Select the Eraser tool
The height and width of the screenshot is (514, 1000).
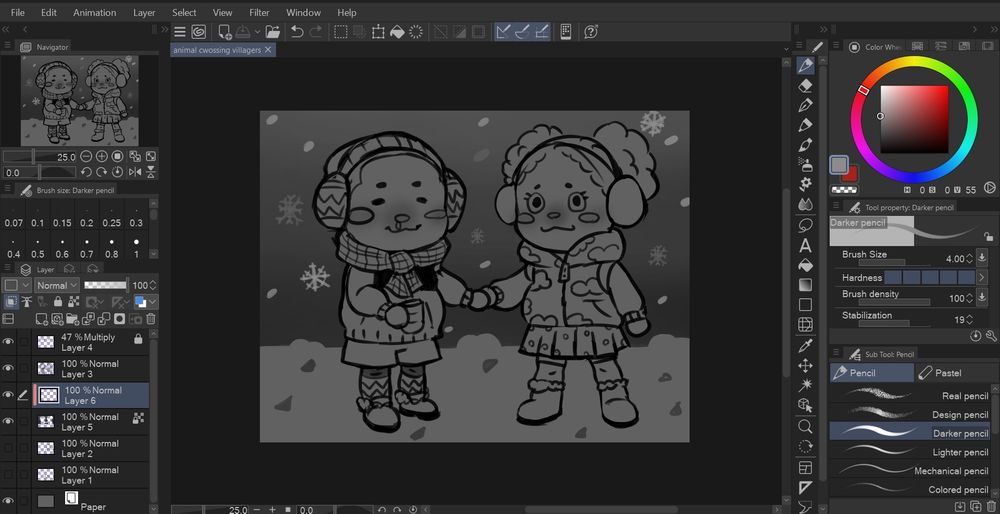click(x=805, y=85)
